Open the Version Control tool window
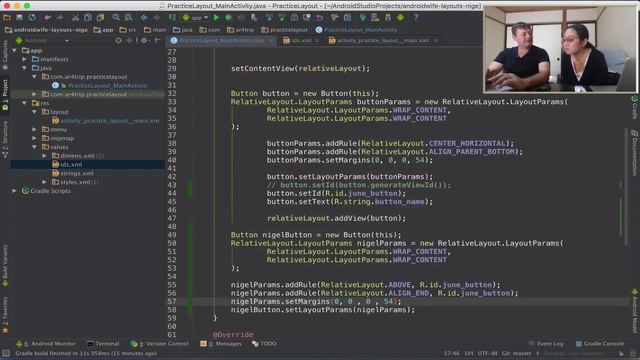Screen dimensions: 640x360 pos(159,344)
